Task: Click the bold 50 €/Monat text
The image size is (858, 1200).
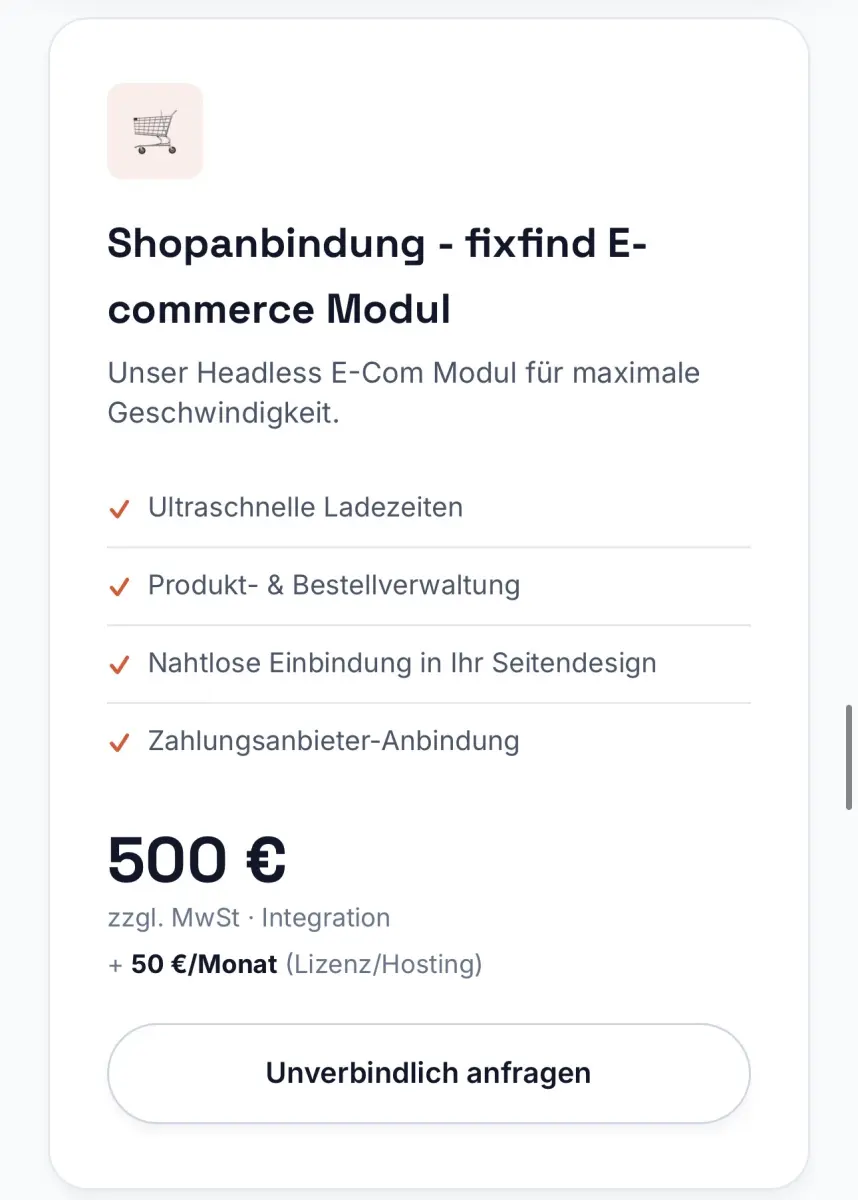Action: tap(204, 965)
